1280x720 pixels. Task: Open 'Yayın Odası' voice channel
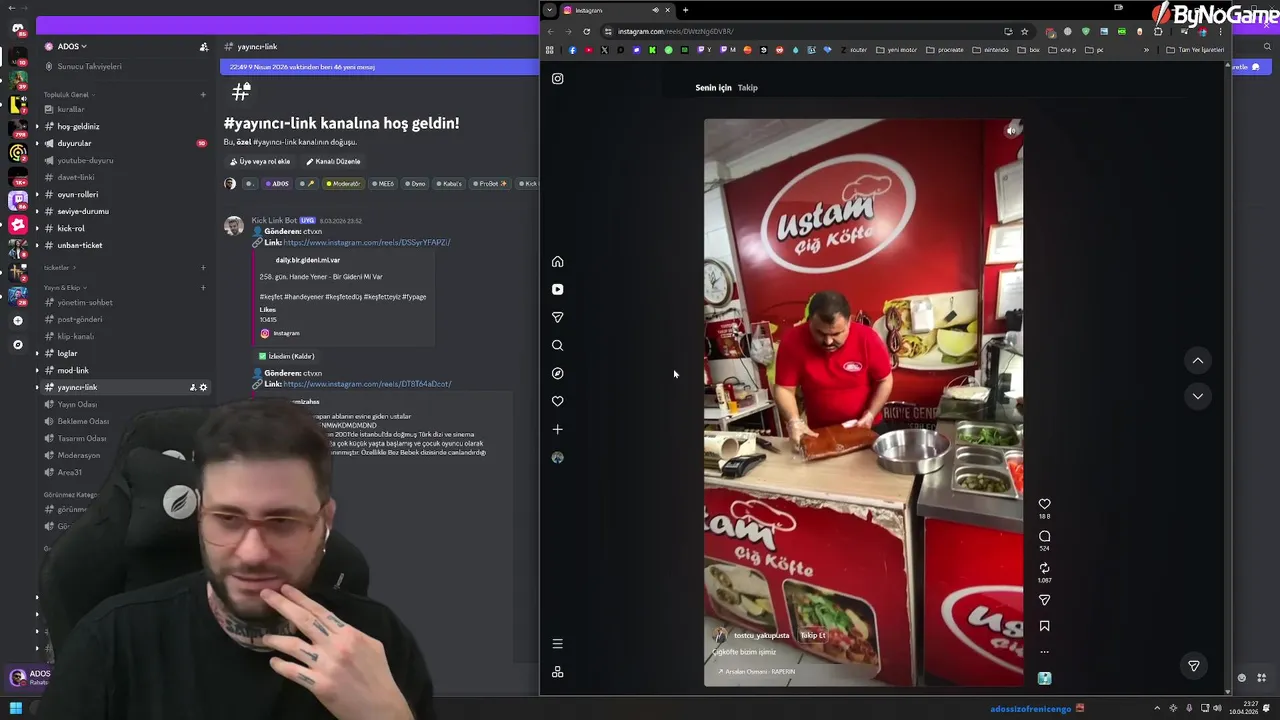[77, 404]
